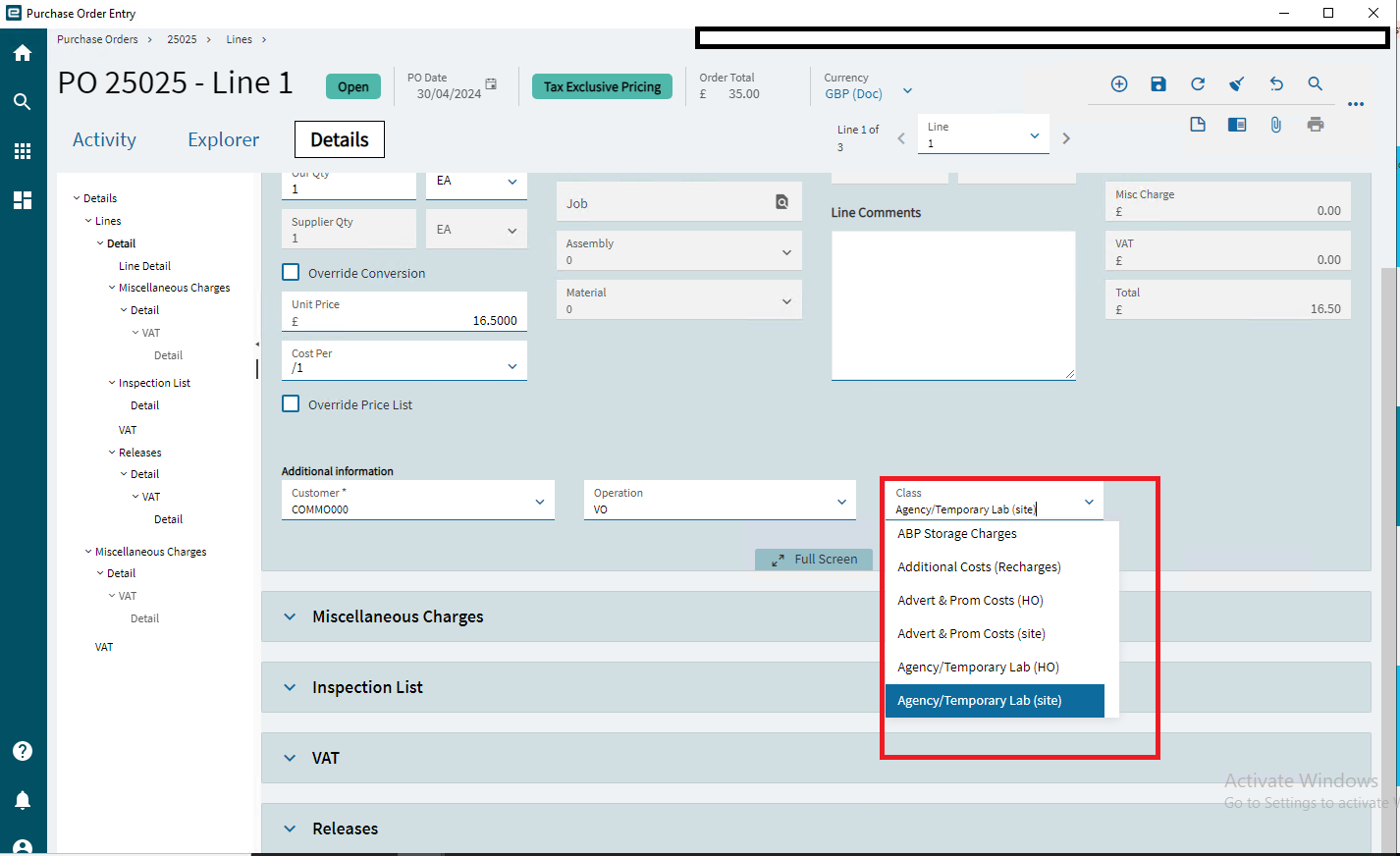The width and height of the screenshot is (1400, 856).
Task: Select Releases in the navigation tree
Action: point(139,453)
